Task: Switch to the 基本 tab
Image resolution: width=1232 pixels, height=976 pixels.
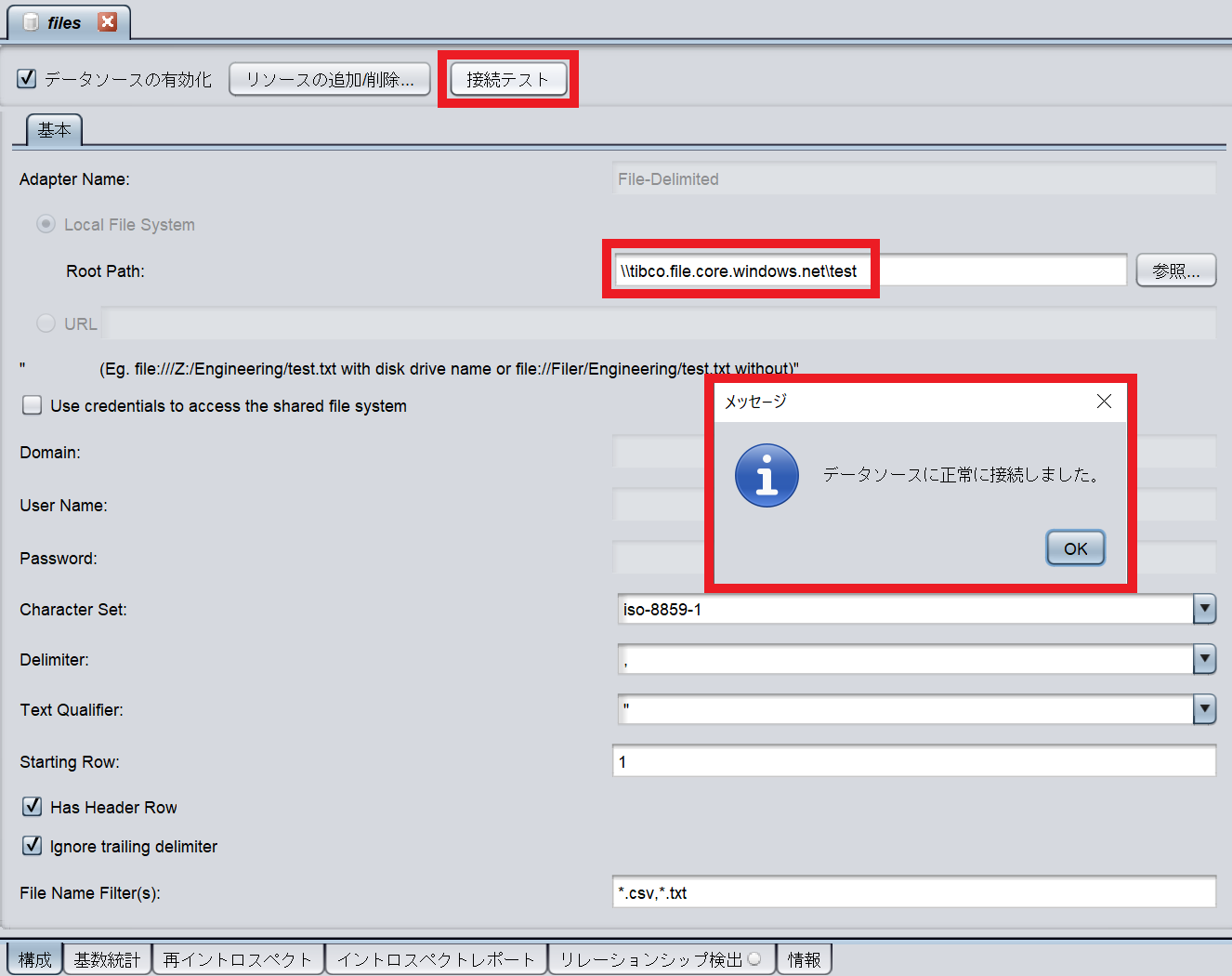Action: pos(54,130)
